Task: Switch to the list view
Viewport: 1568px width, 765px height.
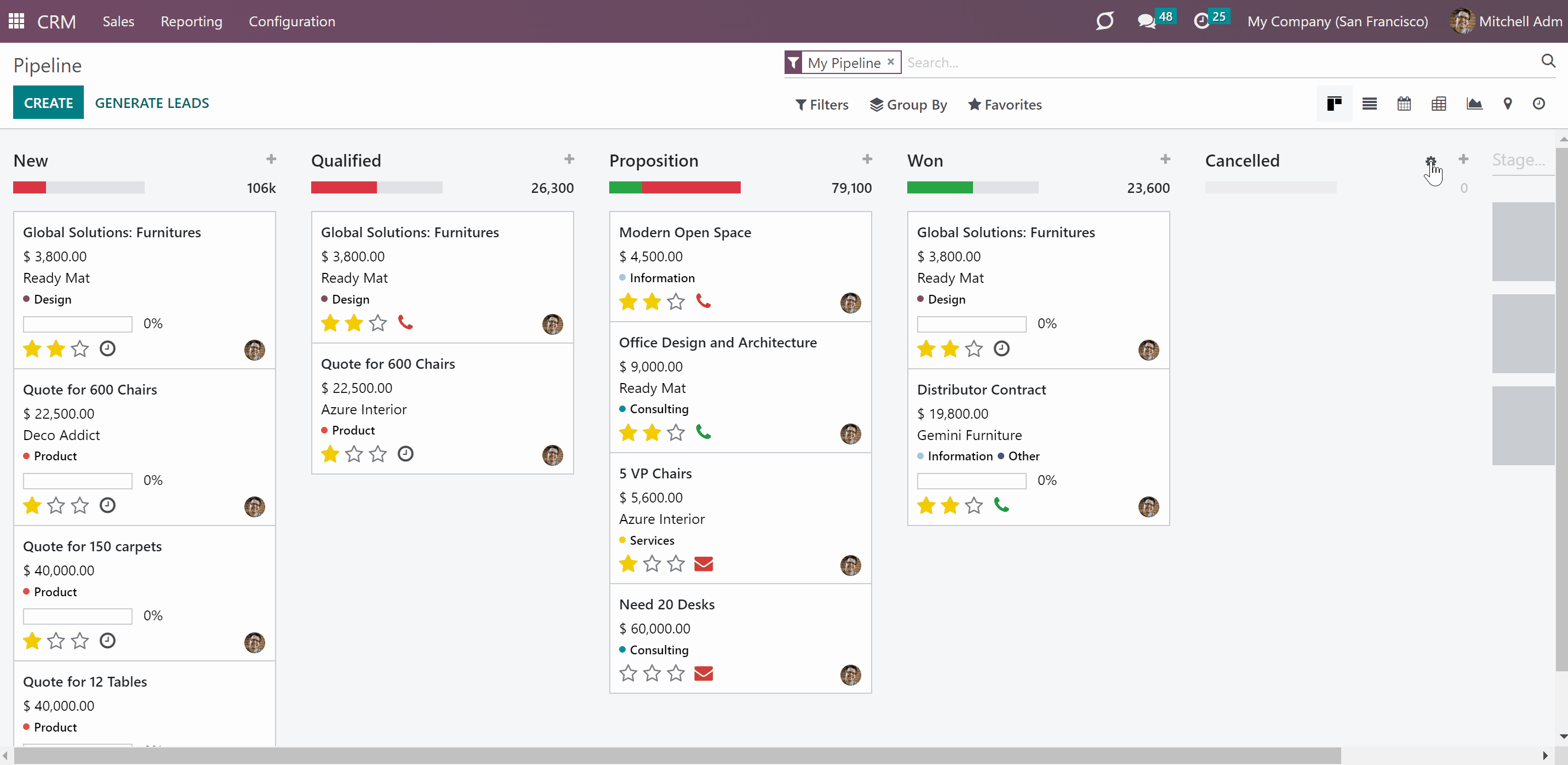Action: 1369,104
